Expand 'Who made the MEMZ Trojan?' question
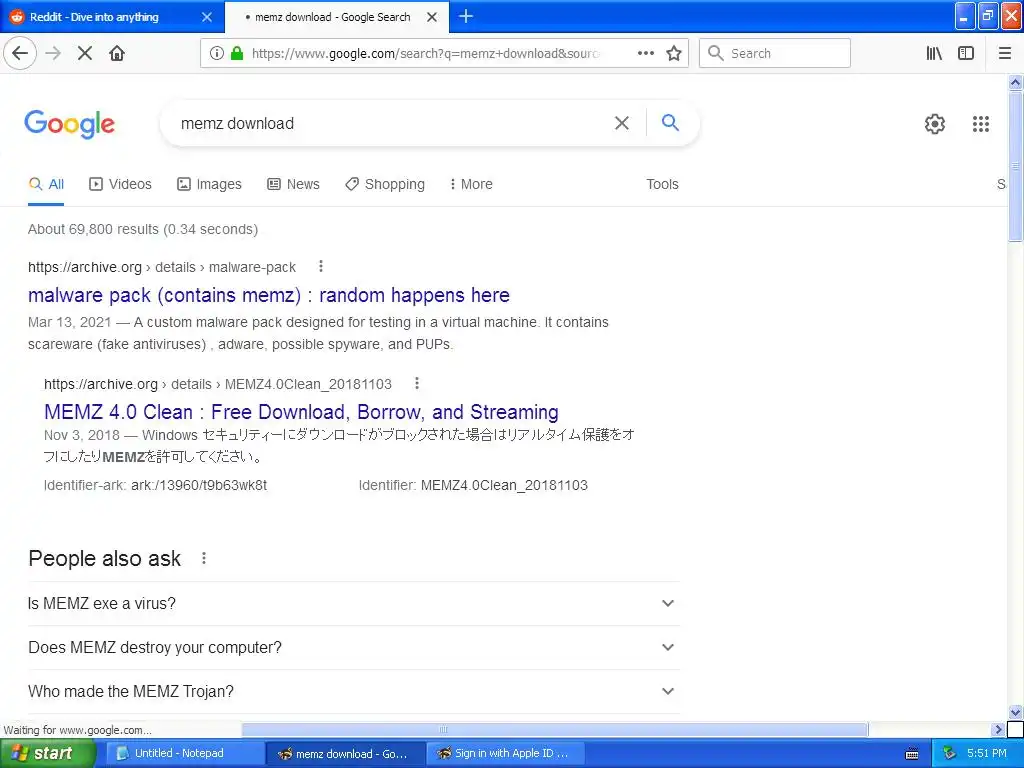 click(x=353, y=691)
